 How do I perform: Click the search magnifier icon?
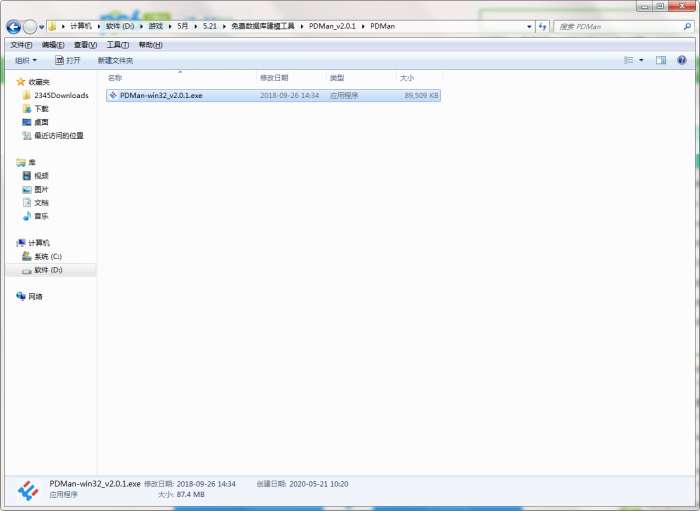click(688, 27)
